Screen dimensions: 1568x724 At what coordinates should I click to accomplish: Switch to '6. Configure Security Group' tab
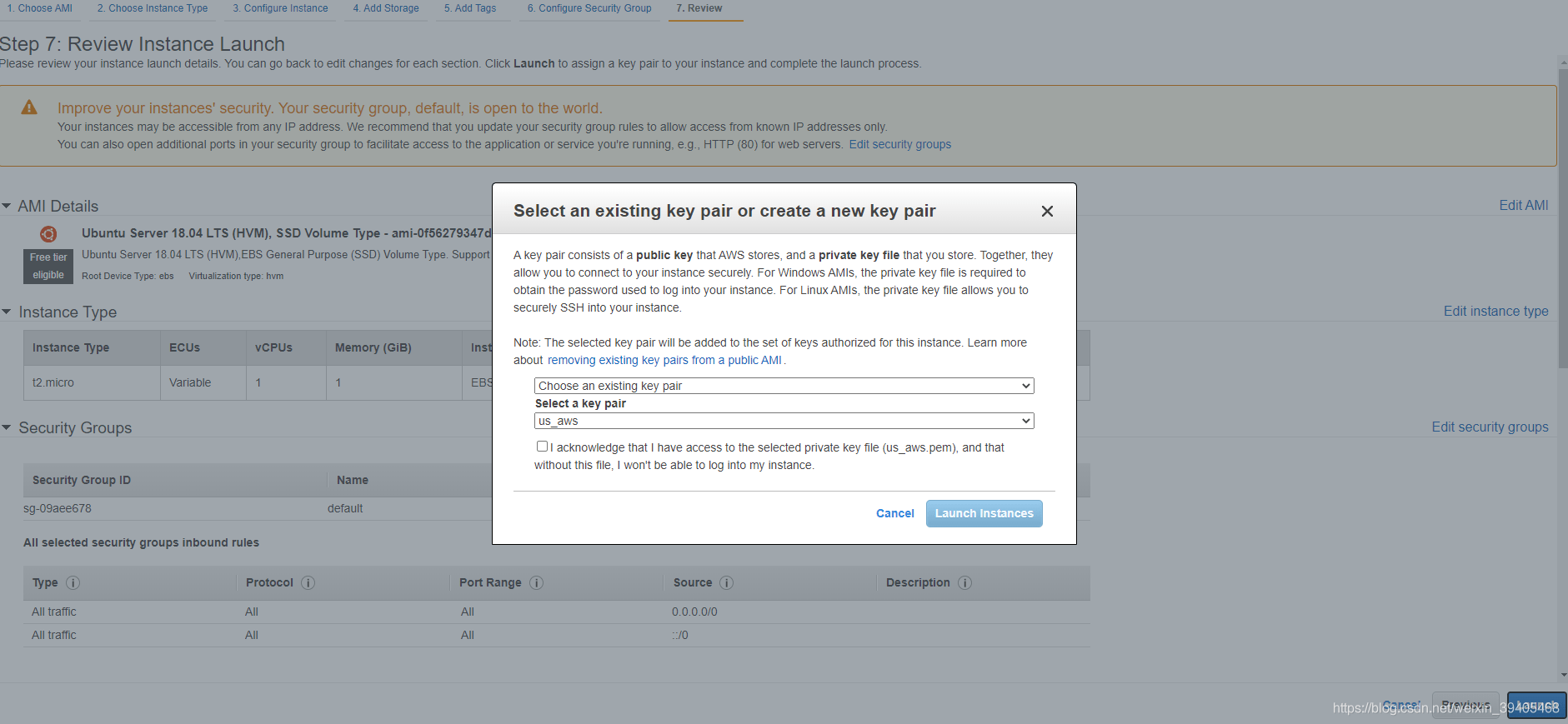(x=589, y=8)
